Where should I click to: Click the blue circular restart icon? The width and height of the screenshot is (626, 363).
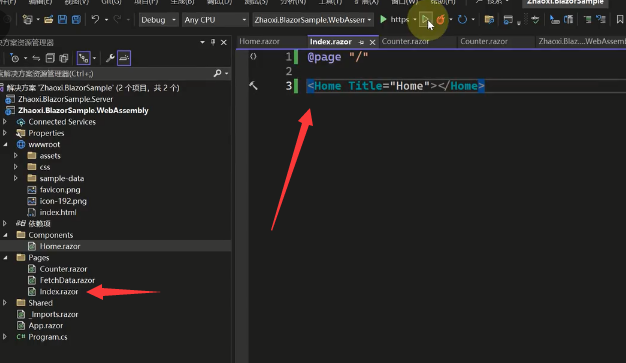[462, 19]
